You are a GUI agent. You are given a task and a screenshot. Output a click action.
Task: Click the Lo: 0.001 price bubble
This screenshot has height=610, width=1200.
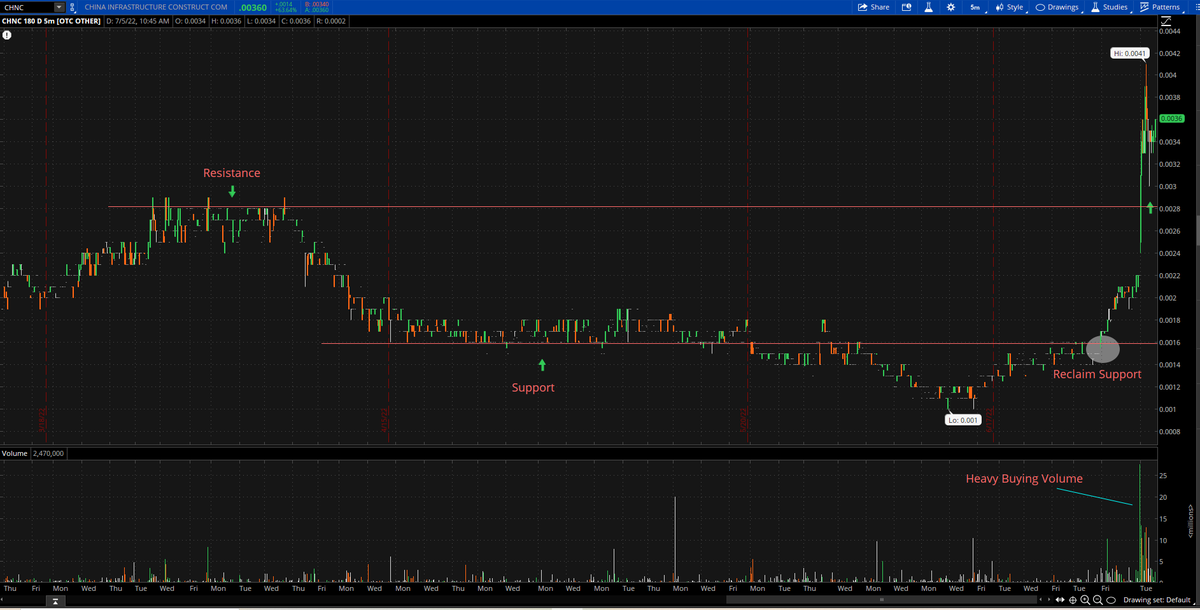[x=963, y=420]
